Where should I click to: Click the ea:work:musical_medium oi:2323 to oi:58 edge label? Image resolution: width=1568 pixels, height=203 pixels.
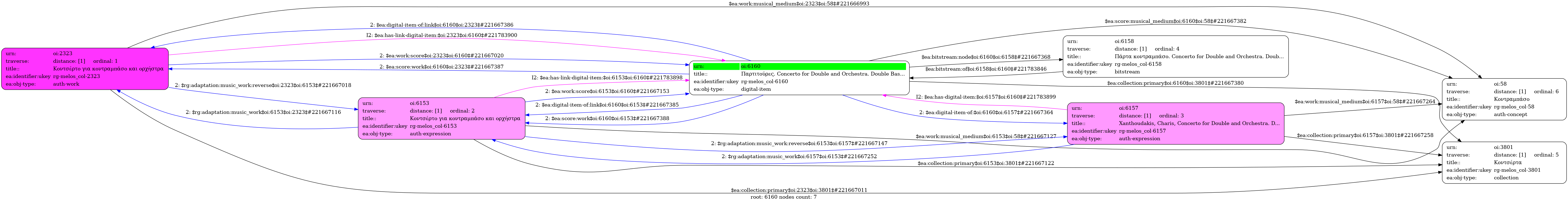point(799,4)
